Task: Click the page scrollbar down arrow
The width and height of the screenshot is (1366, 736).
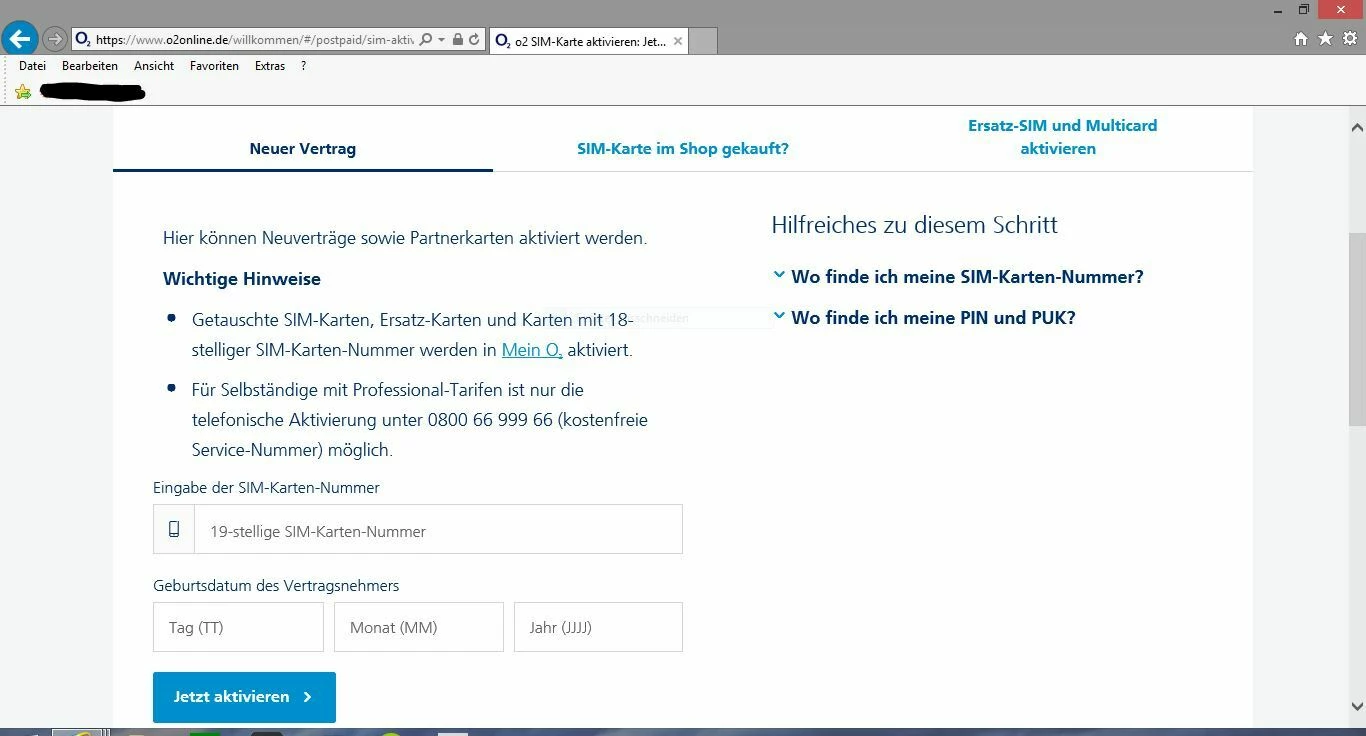Action: 1357,706
